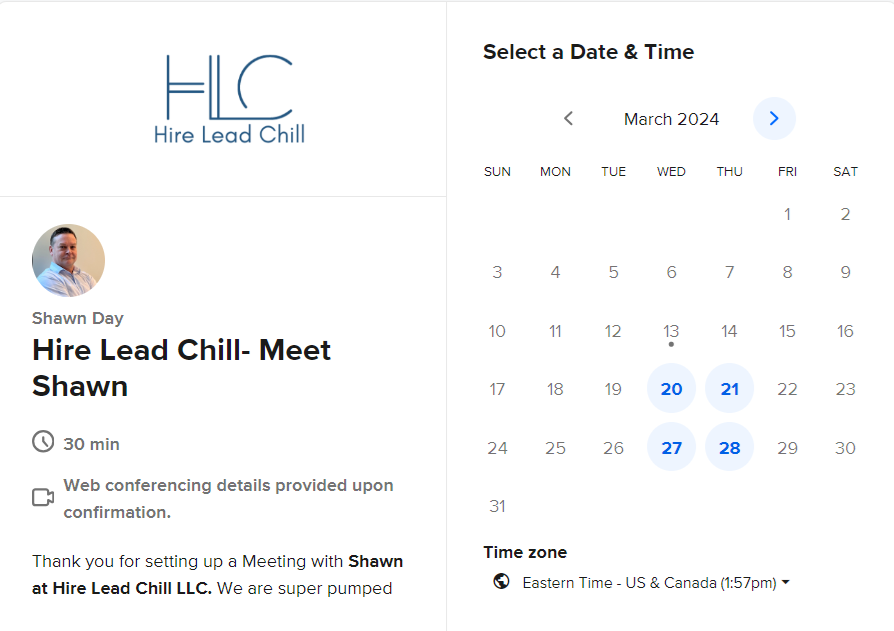894x631 pixels.
Task: Click March 31 on the calendar
Action: pyautogui.click(x=497, y=506)
